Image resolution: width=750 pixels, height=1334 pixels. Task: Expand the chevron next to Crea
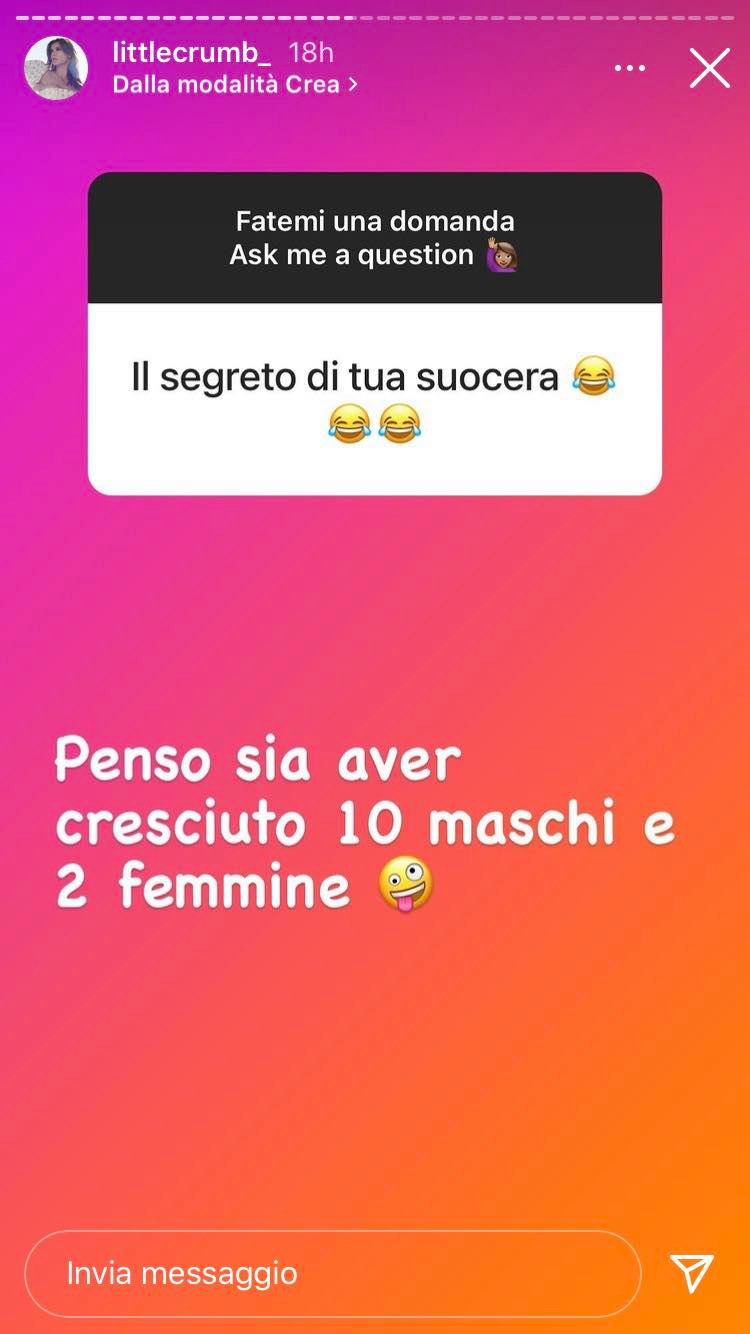(352, 85)
